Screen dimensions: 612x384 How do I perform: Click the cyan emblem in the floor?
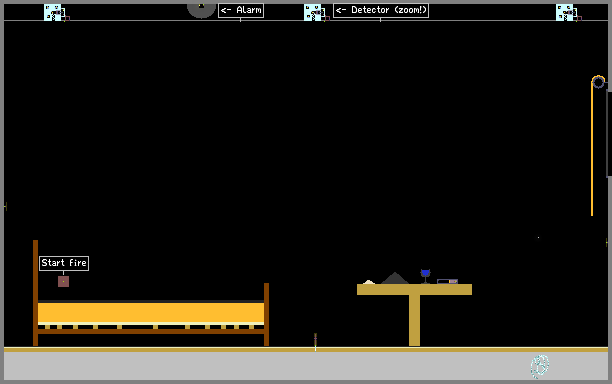point(540,366)
